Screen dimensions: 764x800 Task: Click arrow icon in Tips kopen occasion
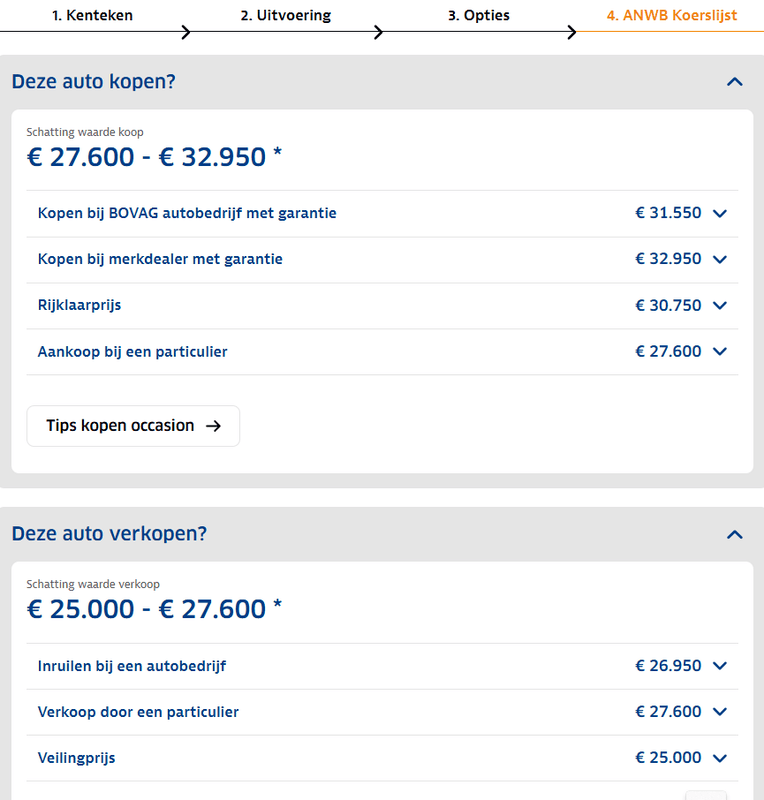pyautogui.click(x=213, y=426)
